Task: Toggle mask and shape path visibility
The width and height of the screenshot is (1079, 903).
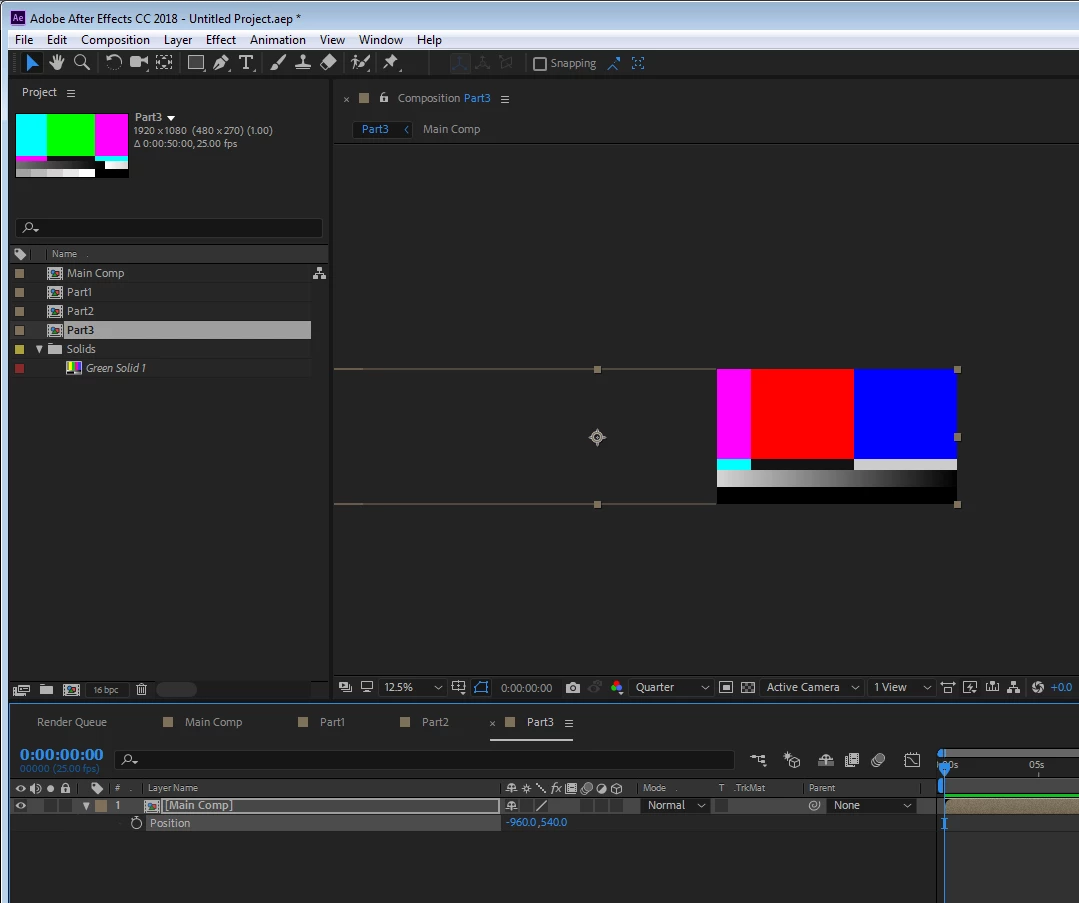Action: 481,688
